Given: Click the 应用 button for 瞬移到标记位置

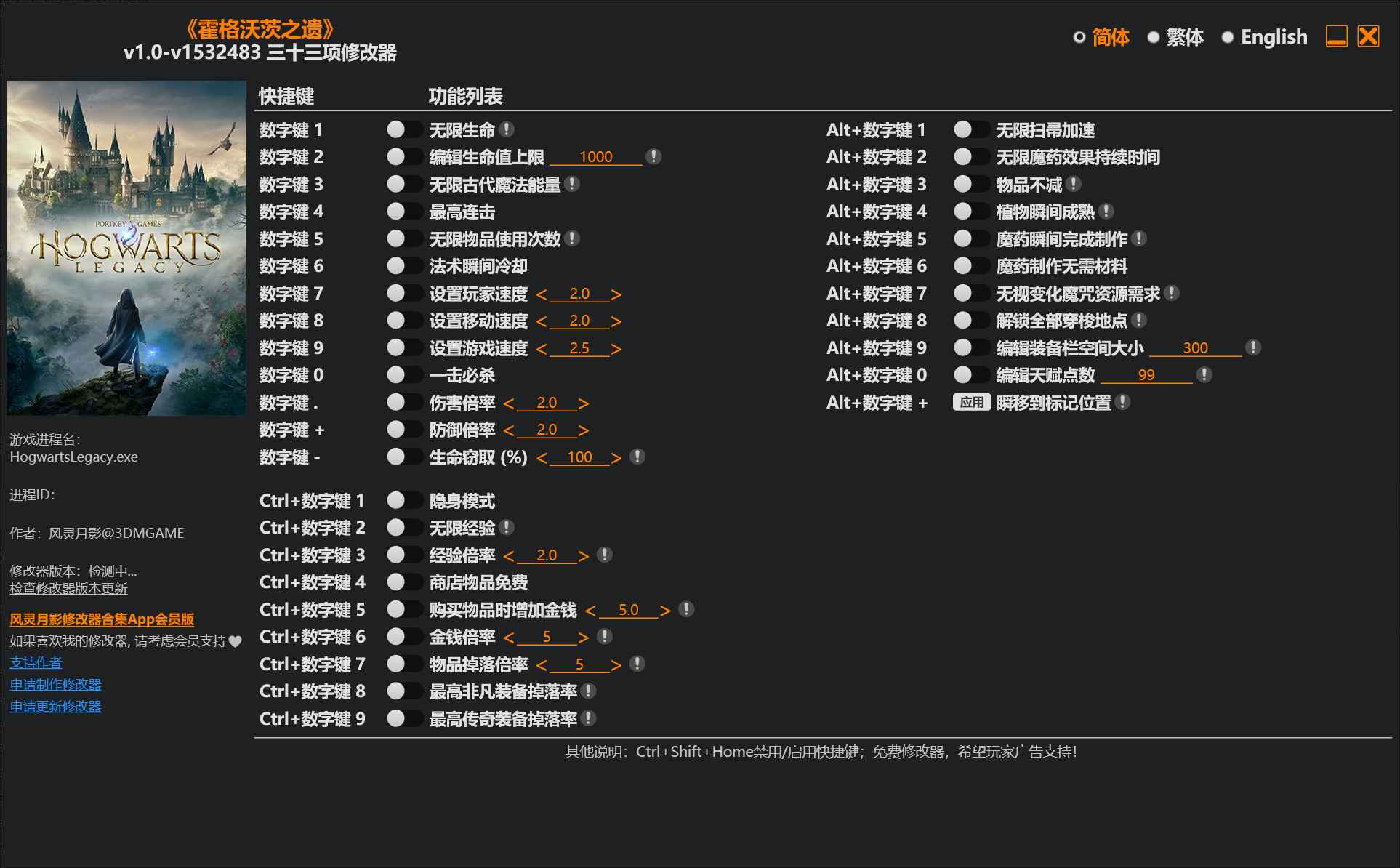Looking at the screenshot, I should (972, 403).
